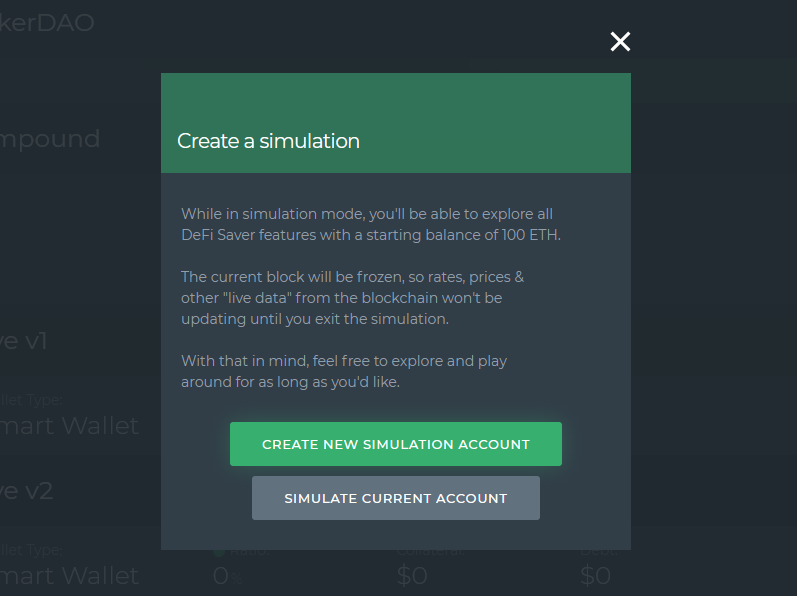
Task: Click the paragraph about the frozen current block
Action: [x=352, y=298]
